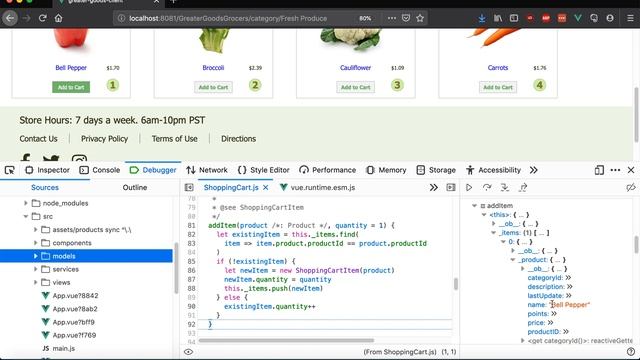Show more devtools tools chevron
The width and height of the screenshot is (640, 360).
533,170
